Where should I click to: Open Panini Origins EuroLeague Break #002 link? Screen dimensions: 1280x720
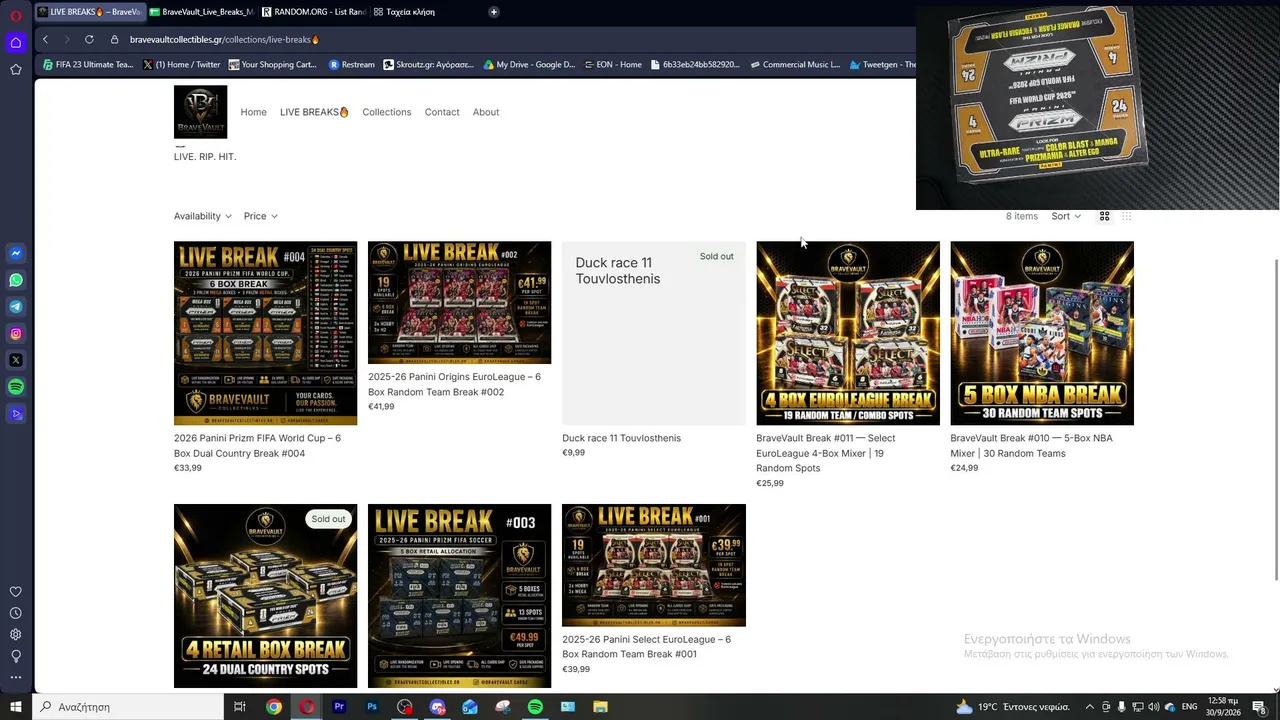454,384
